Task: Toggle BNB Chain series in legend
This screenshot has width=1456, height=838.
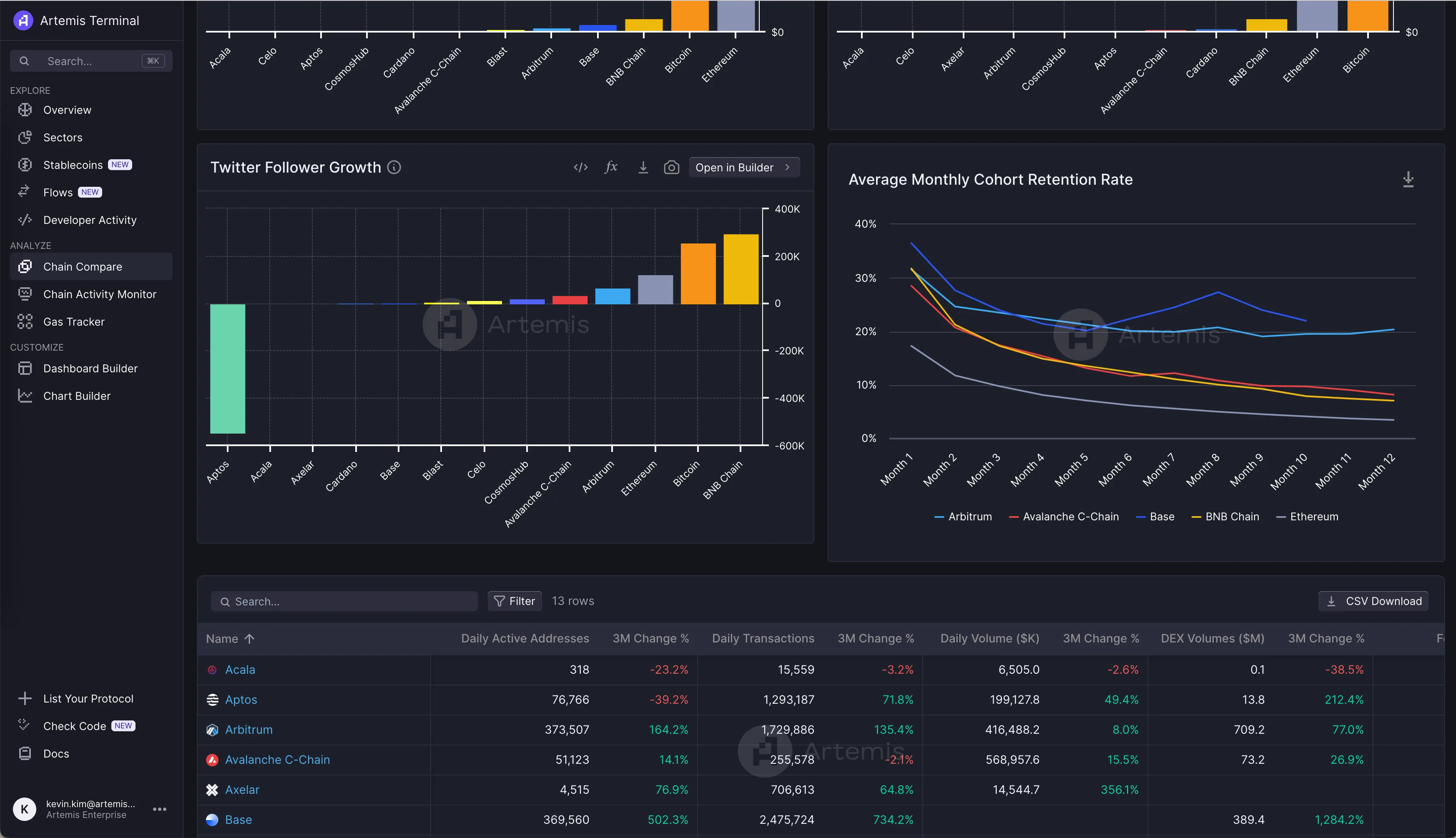Action: coord(1225,517)
